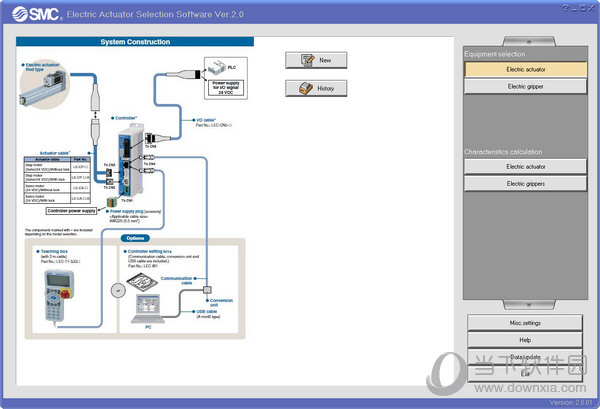Image resolution: width=600 pixels, height=409 pixels.
Task: Click the 'Controller power supply' label box
Action: 71,211
